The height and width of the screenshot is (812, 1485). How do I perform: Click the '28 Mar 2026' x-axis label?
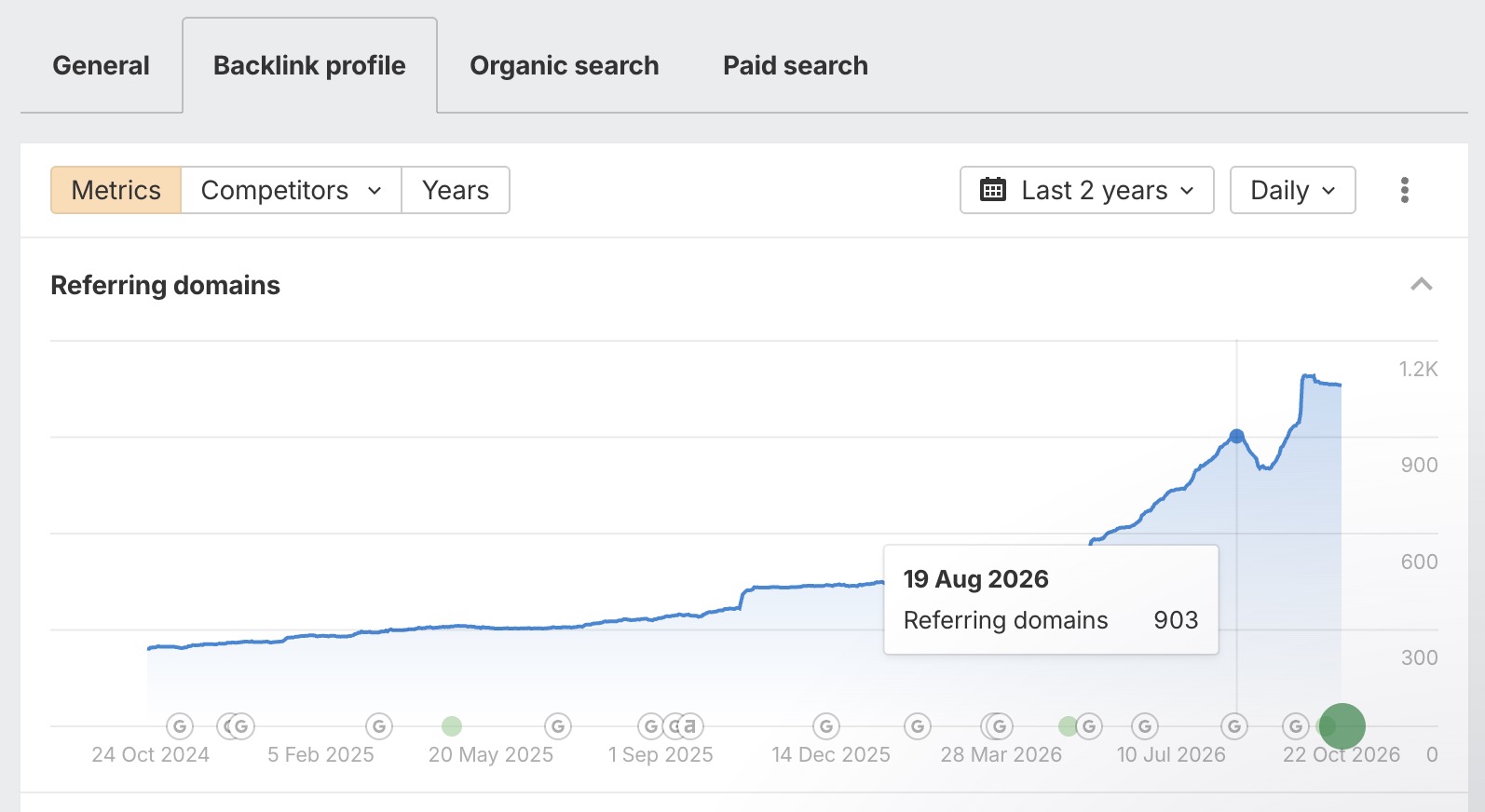[x=1001, y=754]
